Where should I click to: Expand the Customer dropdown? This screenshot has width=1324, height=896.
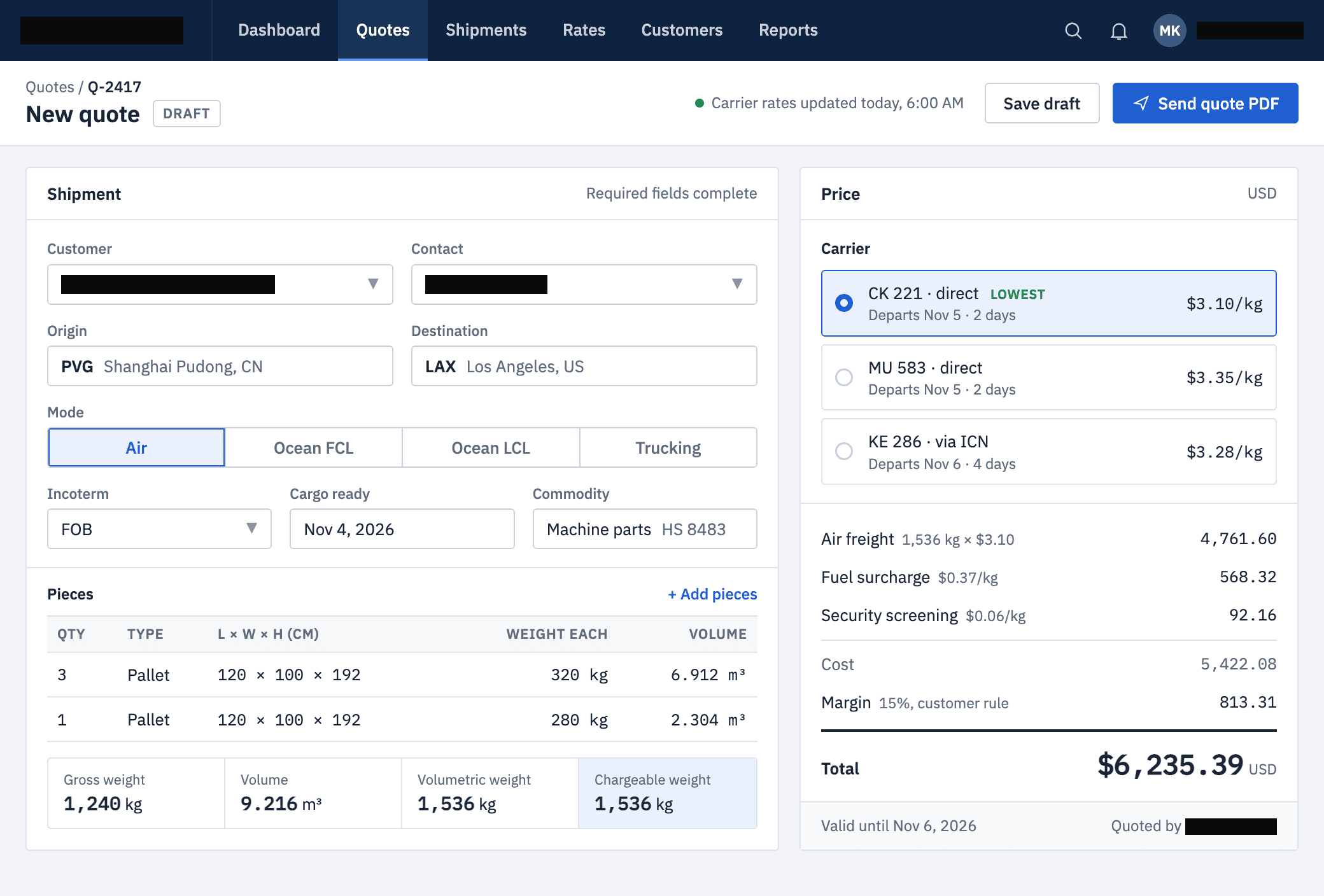click(220, 284)
